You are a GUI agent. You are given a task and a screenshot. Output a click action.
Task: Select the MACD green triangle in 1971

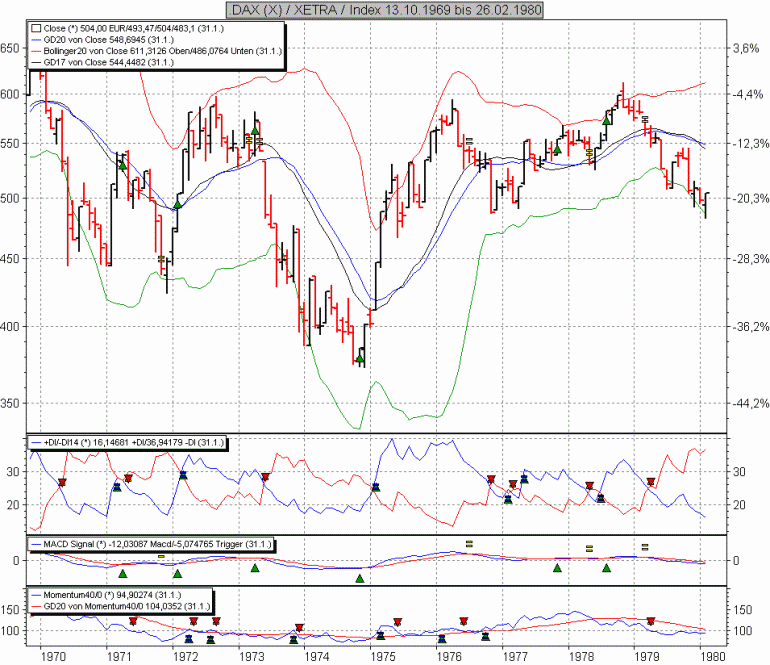point(123,573)
